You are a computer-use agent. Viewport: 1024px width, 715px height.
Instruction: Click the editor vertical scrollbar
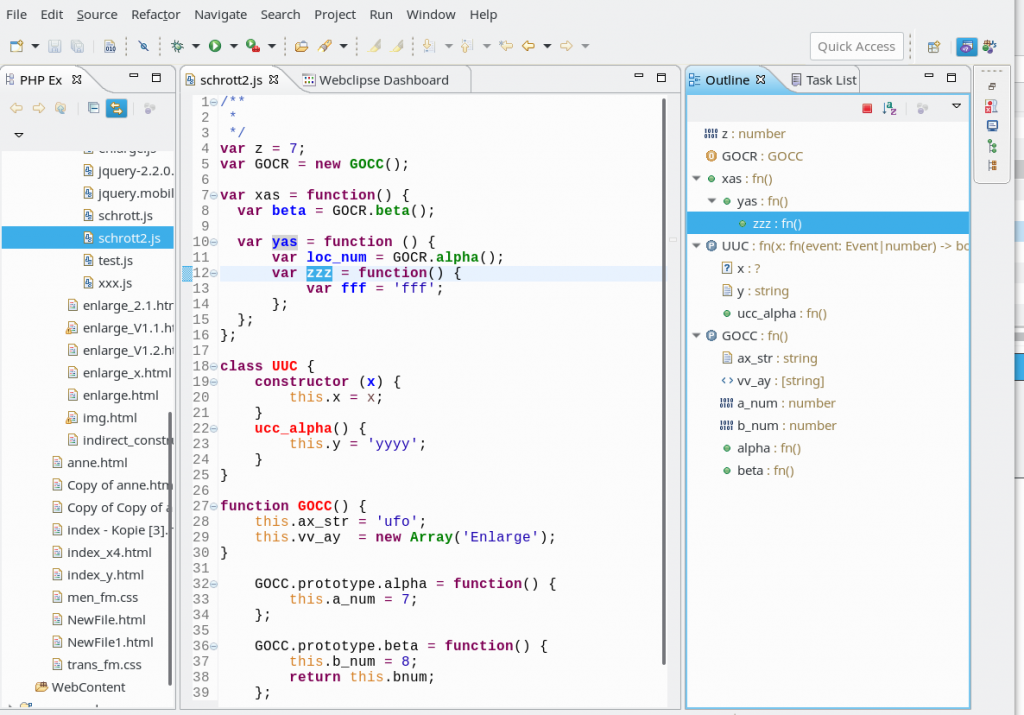665,380
